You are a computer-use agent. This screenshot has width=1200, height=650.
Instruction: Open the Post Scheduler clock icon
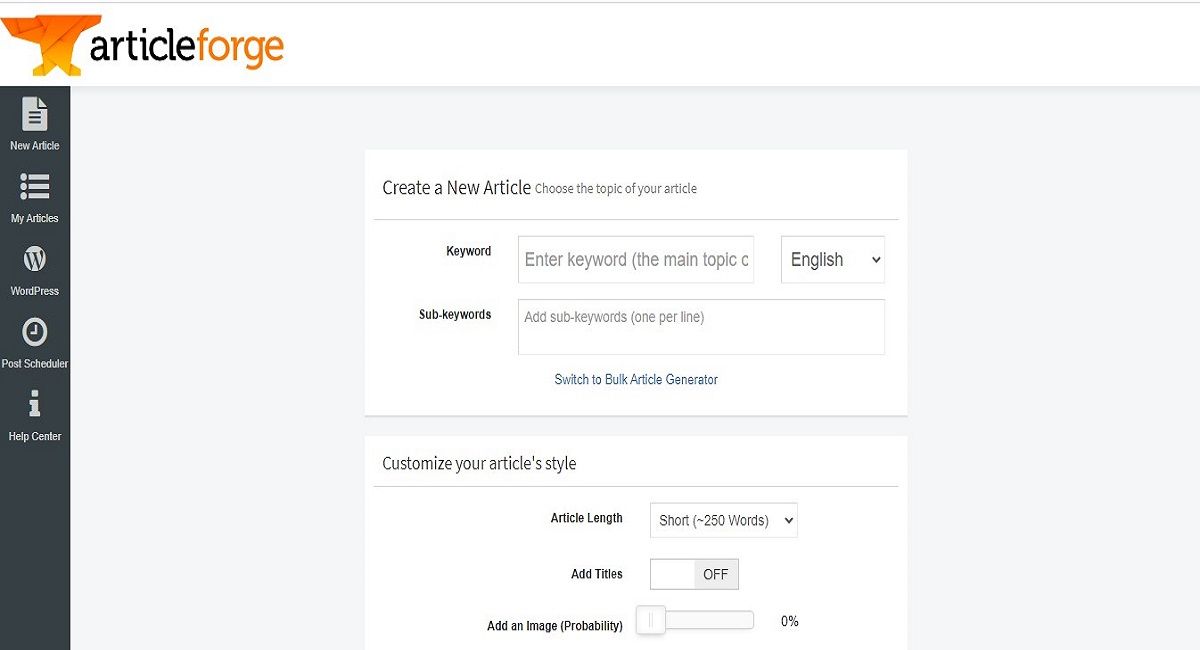coord(35,332)
